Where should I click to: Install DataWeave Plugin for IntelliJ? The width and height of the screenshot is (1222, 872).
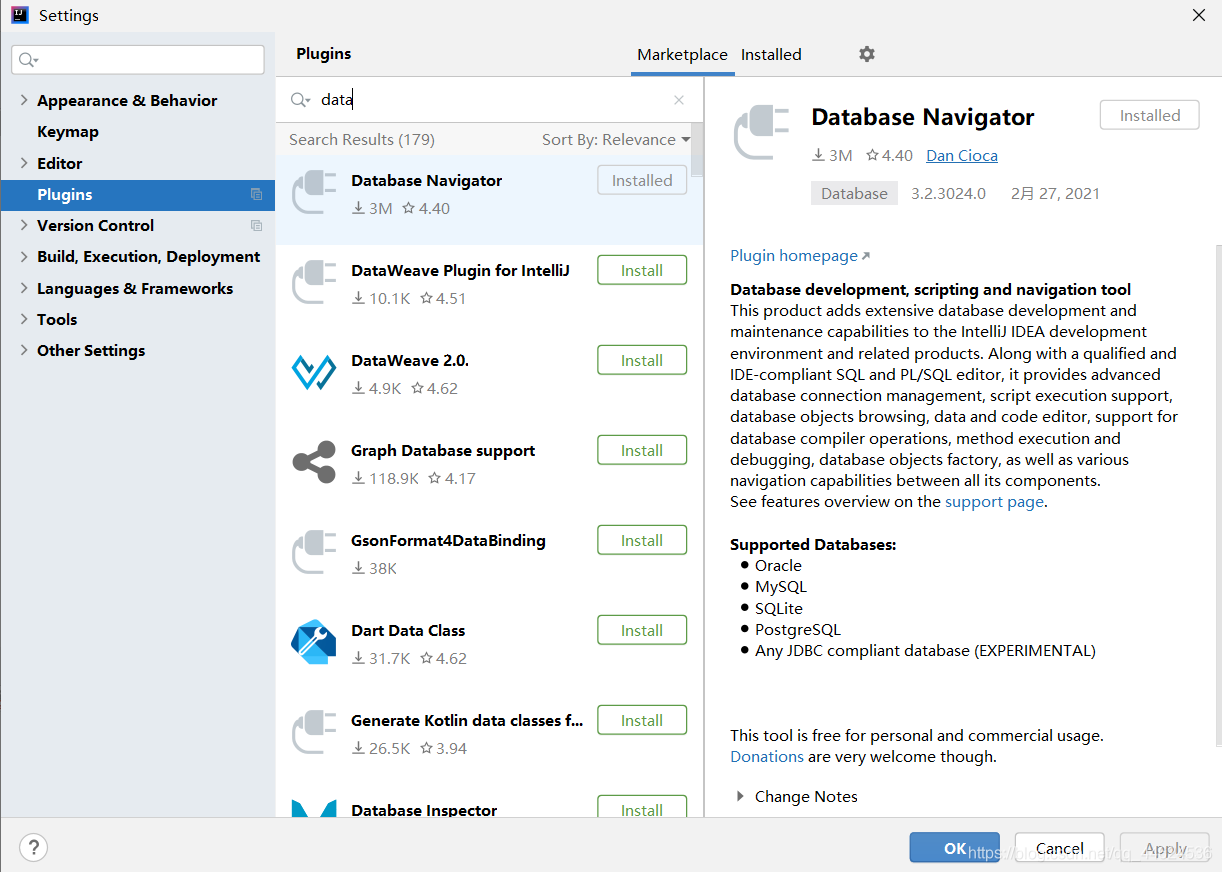point(642,270)
